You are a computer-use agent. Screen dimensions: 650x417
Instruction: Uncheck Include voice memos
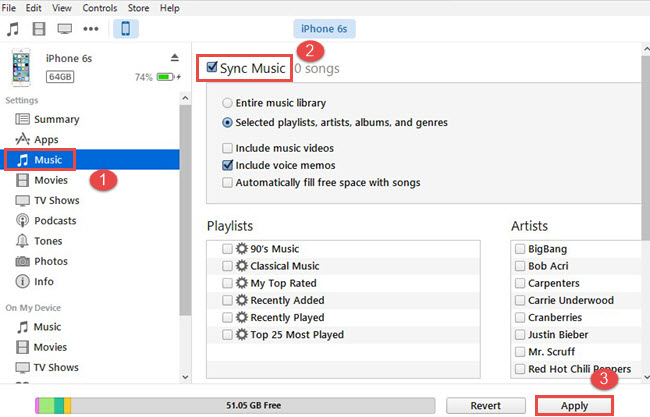click(227, 165)
